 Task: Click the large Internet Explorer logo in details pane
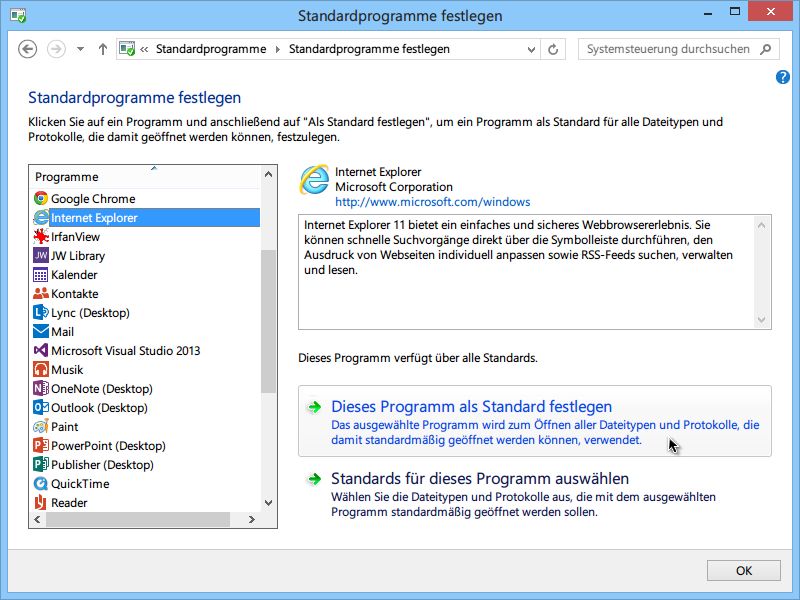click(314, 180)
